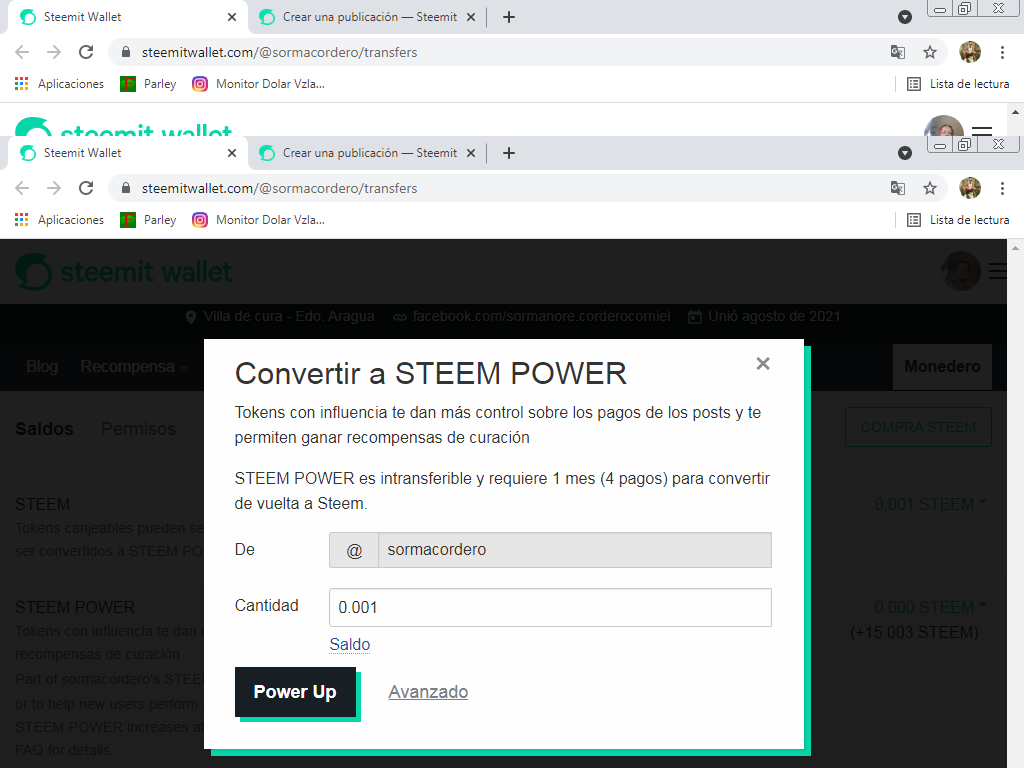This screenshot has width=1024, height=768.
Task: Open user avatar on steemit wallet page
Action: pyautogui.click(x=960, y=271)
